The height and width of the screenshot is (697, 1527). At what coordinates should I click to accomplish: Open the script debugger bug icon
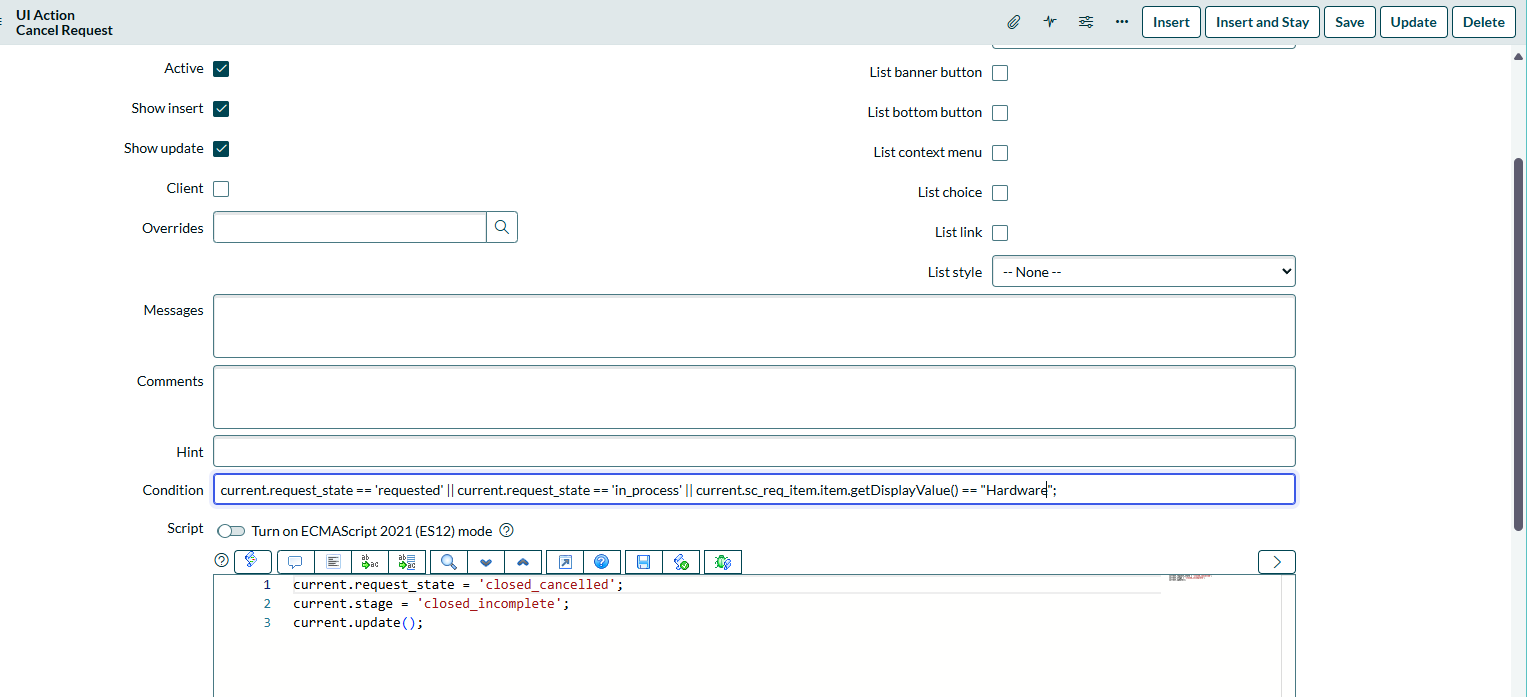tap(722, 562)
